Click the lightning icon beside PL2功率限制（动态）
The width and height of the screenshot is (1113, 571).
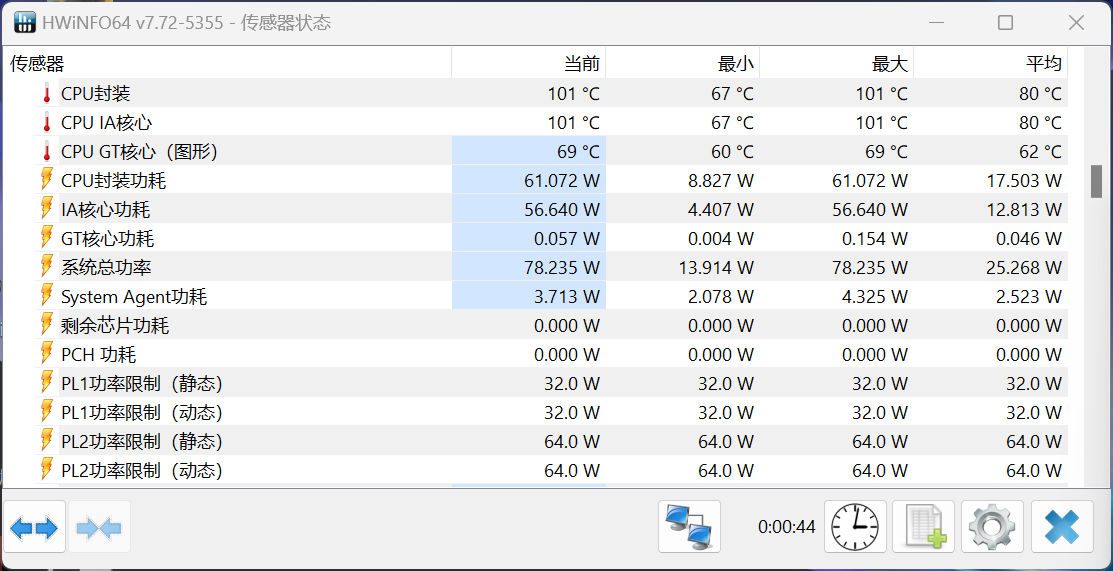[47, 470]
